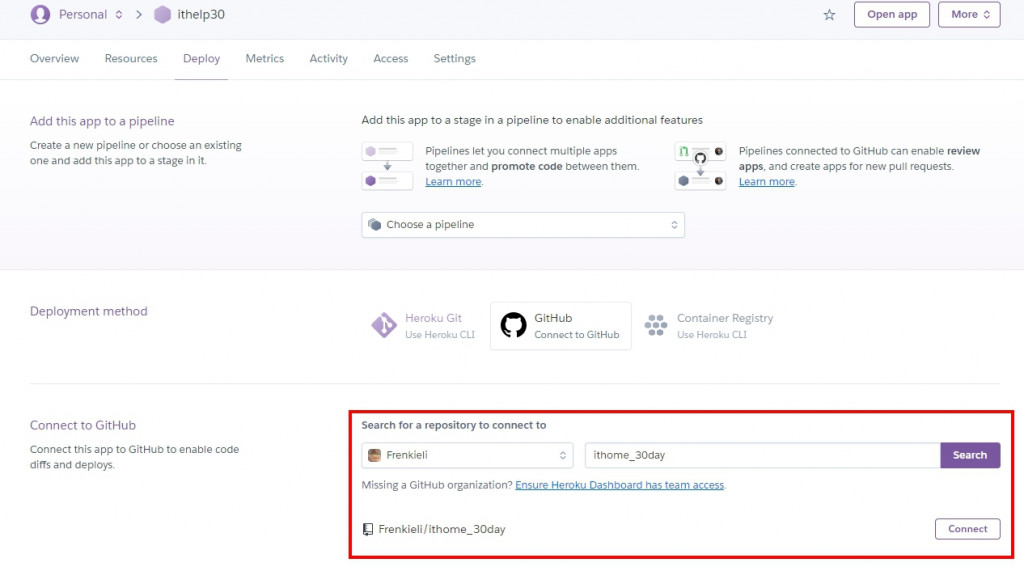Click the Container Registry dots icon
This screenshot has height=567, width=1024.
click(x=656, y=325)
